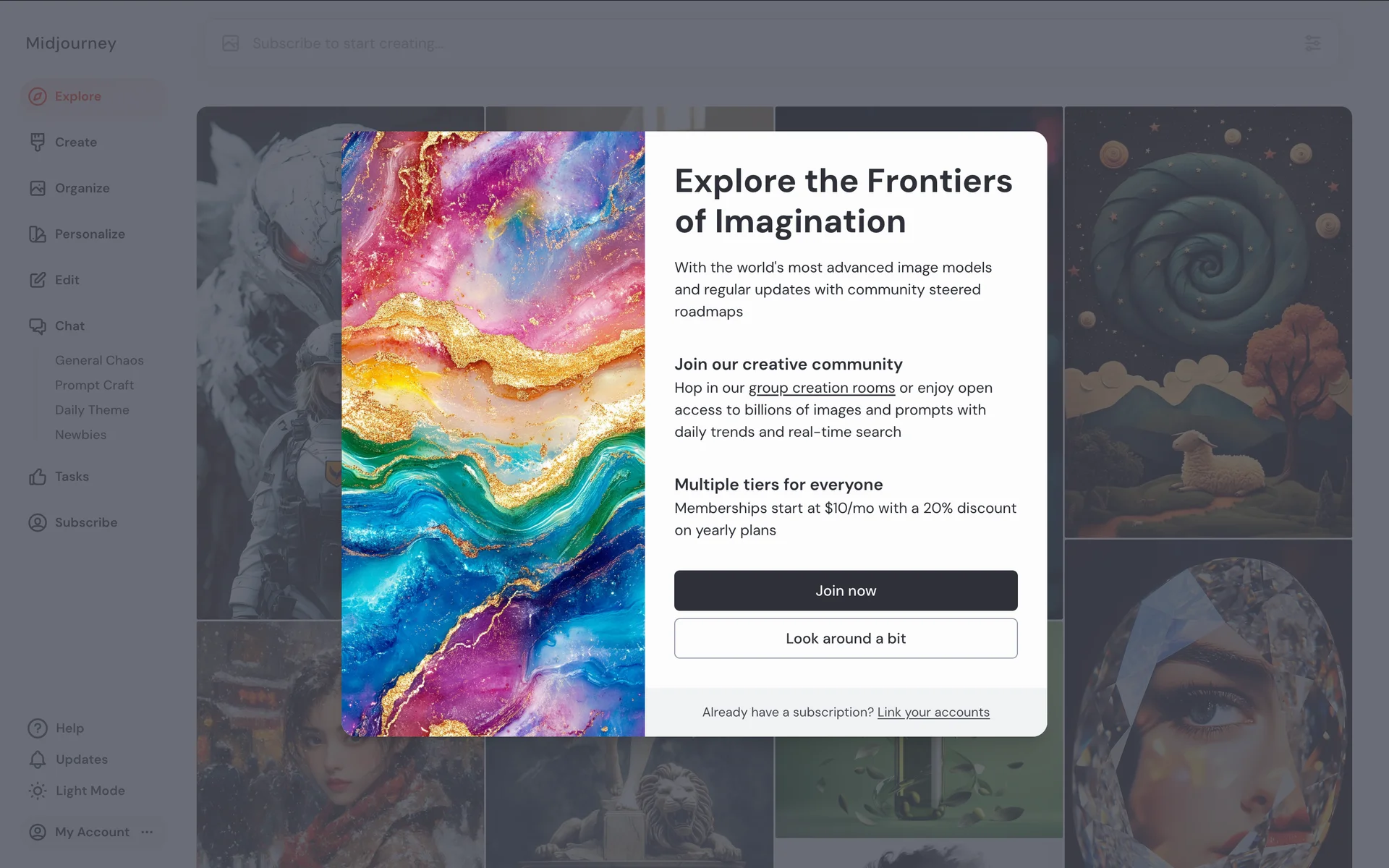This screenshot has height=868, width=1389.
Task: Open the Edit pencil icon
Action: pos(38,280)
